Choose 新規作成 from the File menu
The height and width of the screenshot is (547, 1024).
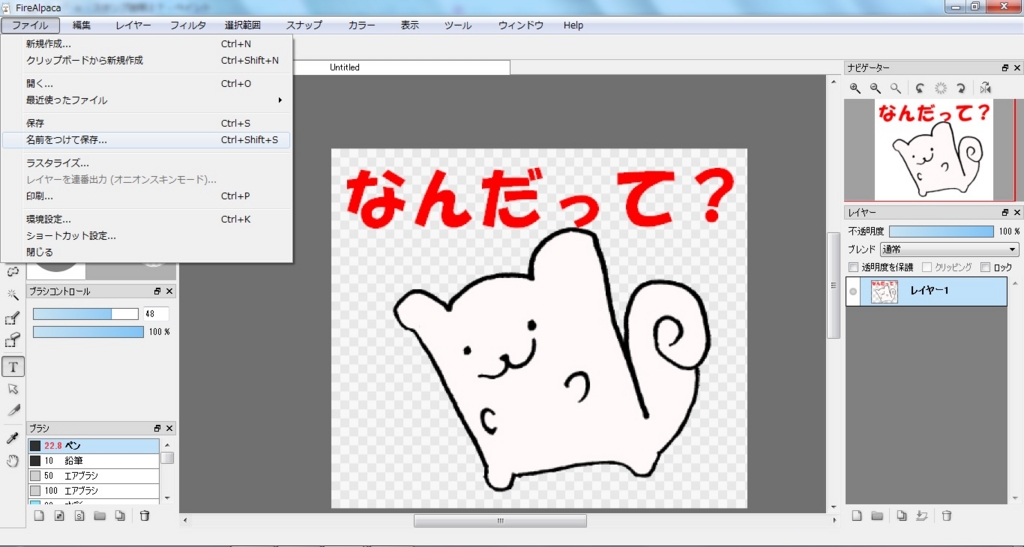coord(146,44)
